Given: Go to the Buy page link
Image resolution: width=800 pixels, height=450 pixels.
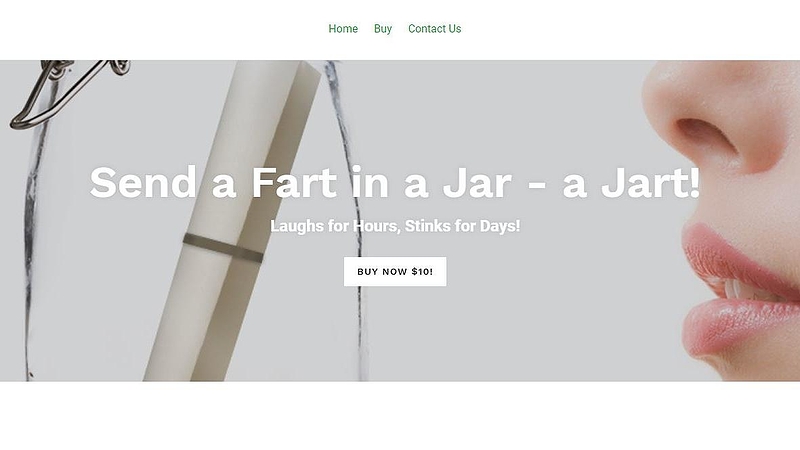Looking at the screenshot, I should (383, 29).
